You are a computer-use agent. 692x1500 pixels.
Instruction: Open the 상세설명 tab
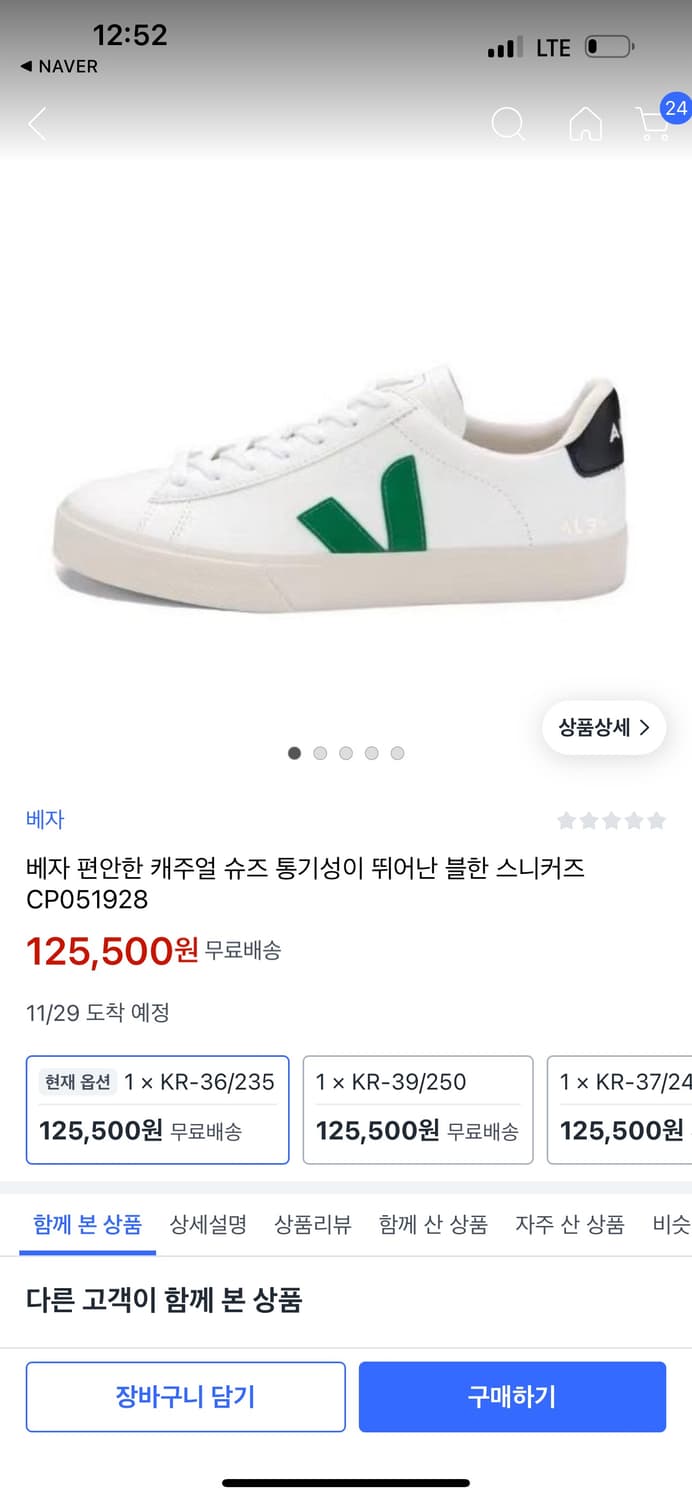(207, 1225)
